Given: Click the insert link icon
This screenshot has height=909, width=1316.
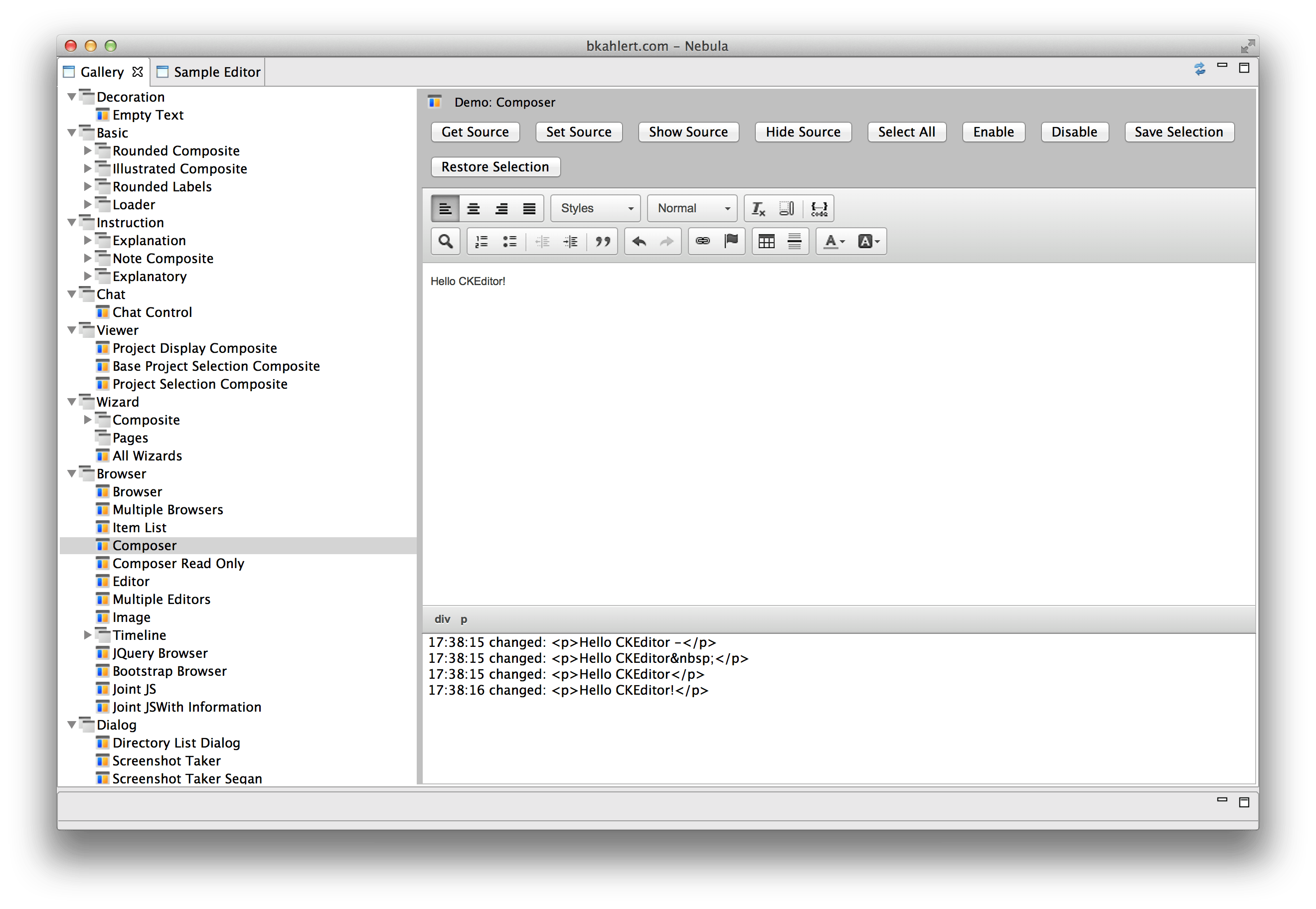Looking at the screenshot, I should pyautogui.click(x=702, y=242).
